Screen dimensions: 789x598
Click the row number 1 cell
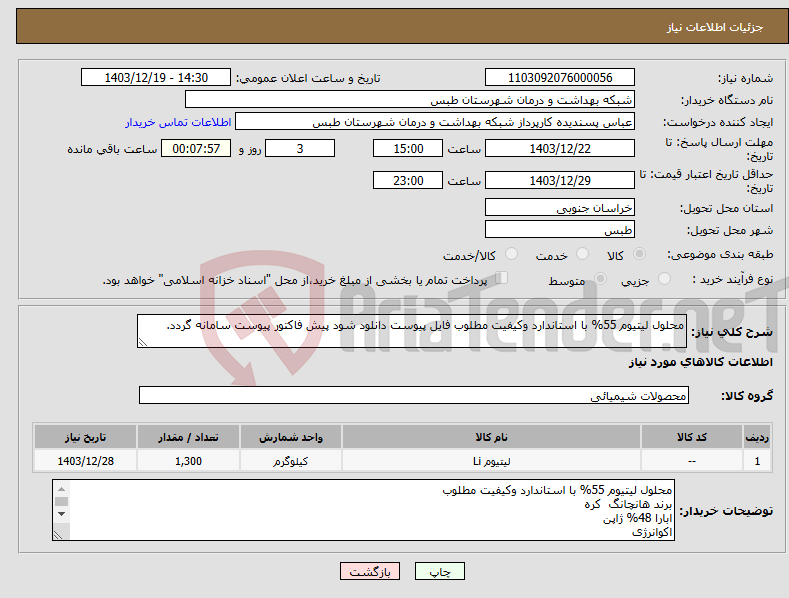757,461
